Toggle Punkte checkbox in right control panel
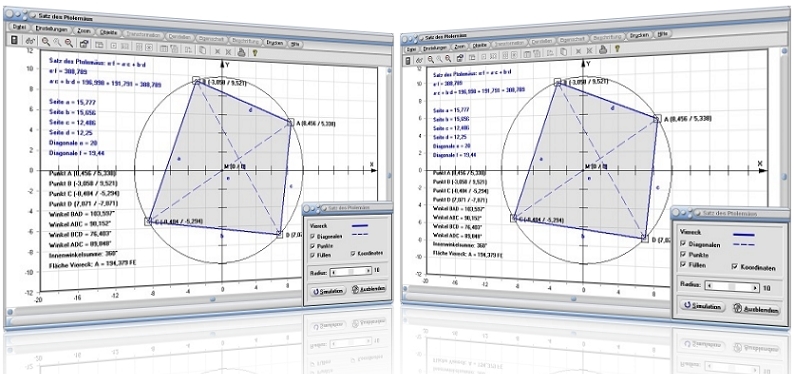This screenshot has height=374, width=794. pyautogui.click(x=683, y=254)
